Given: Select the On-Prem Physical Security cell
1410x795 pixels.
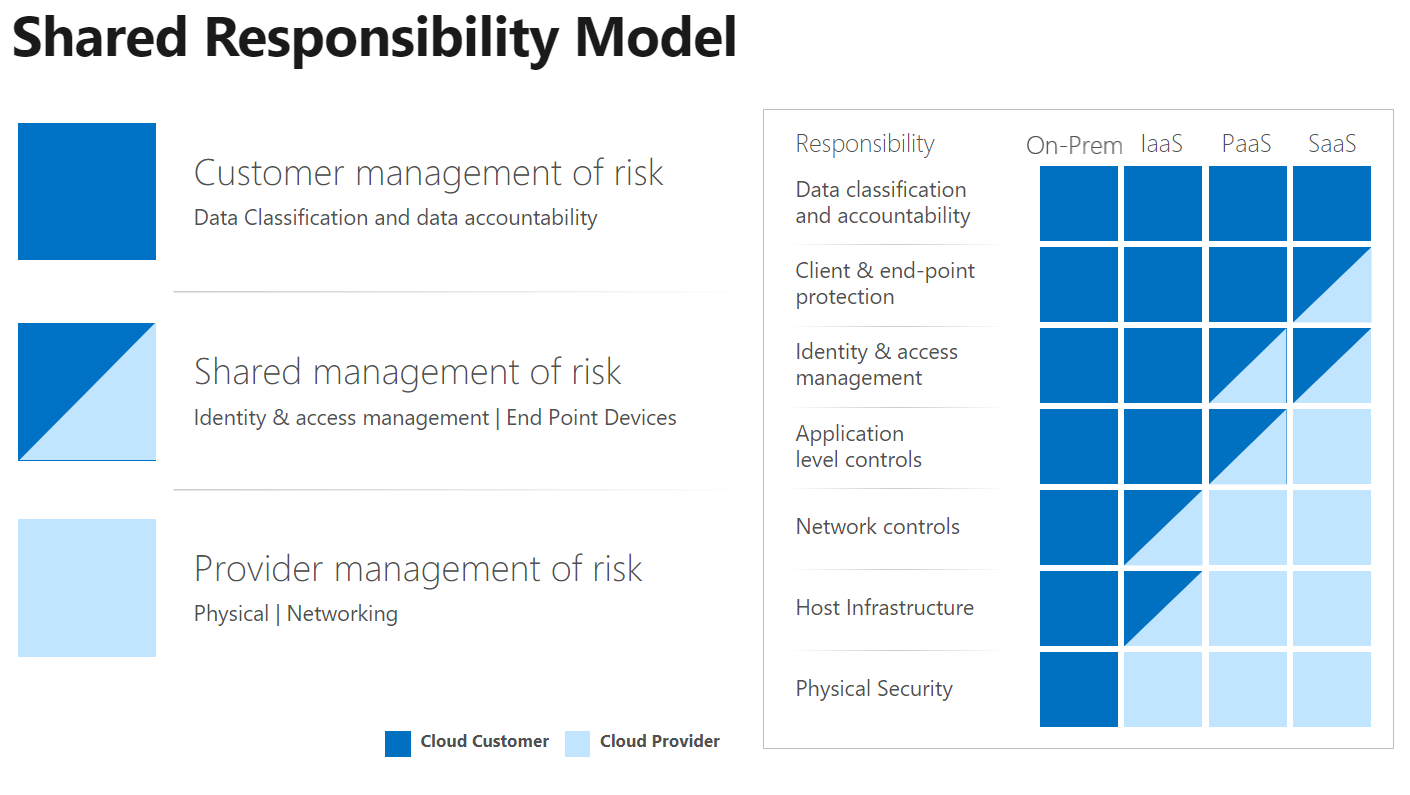Looking at the screenshot, I should point(1078,690).
